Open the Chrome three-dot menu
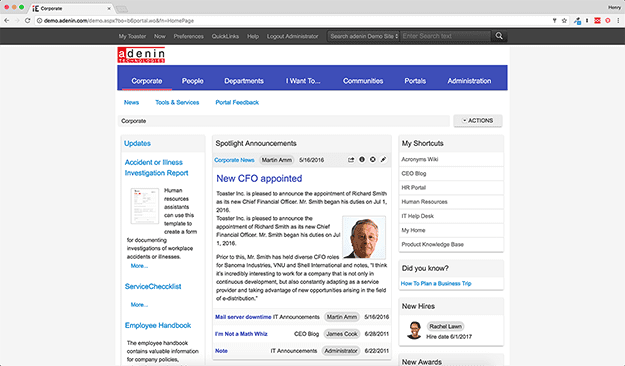 pos(618,20)
